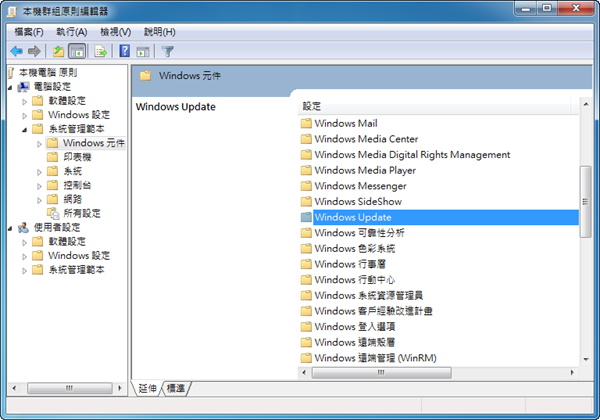Click the 電腦設定 computer icon in tree
The height and width of the screenshot is (420, 600).
pyautogui.click(x=23, y=87)
